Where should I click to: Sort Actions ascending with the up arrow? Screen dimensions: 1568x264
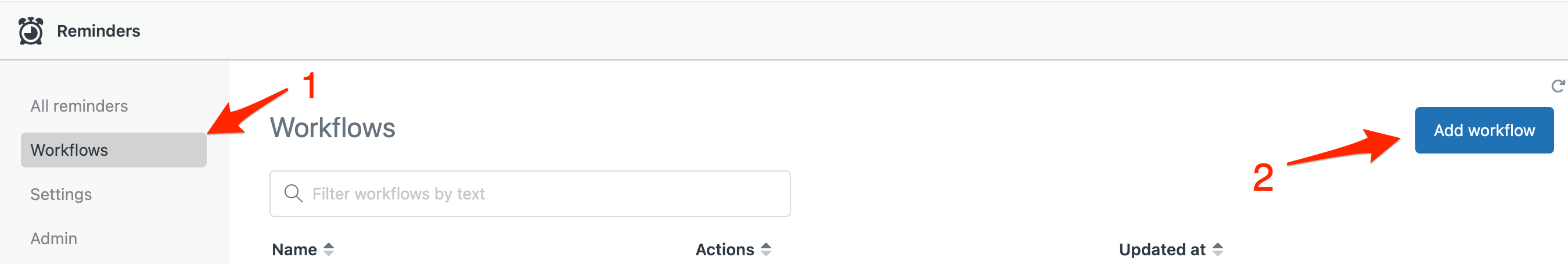(x=766, y=246)
